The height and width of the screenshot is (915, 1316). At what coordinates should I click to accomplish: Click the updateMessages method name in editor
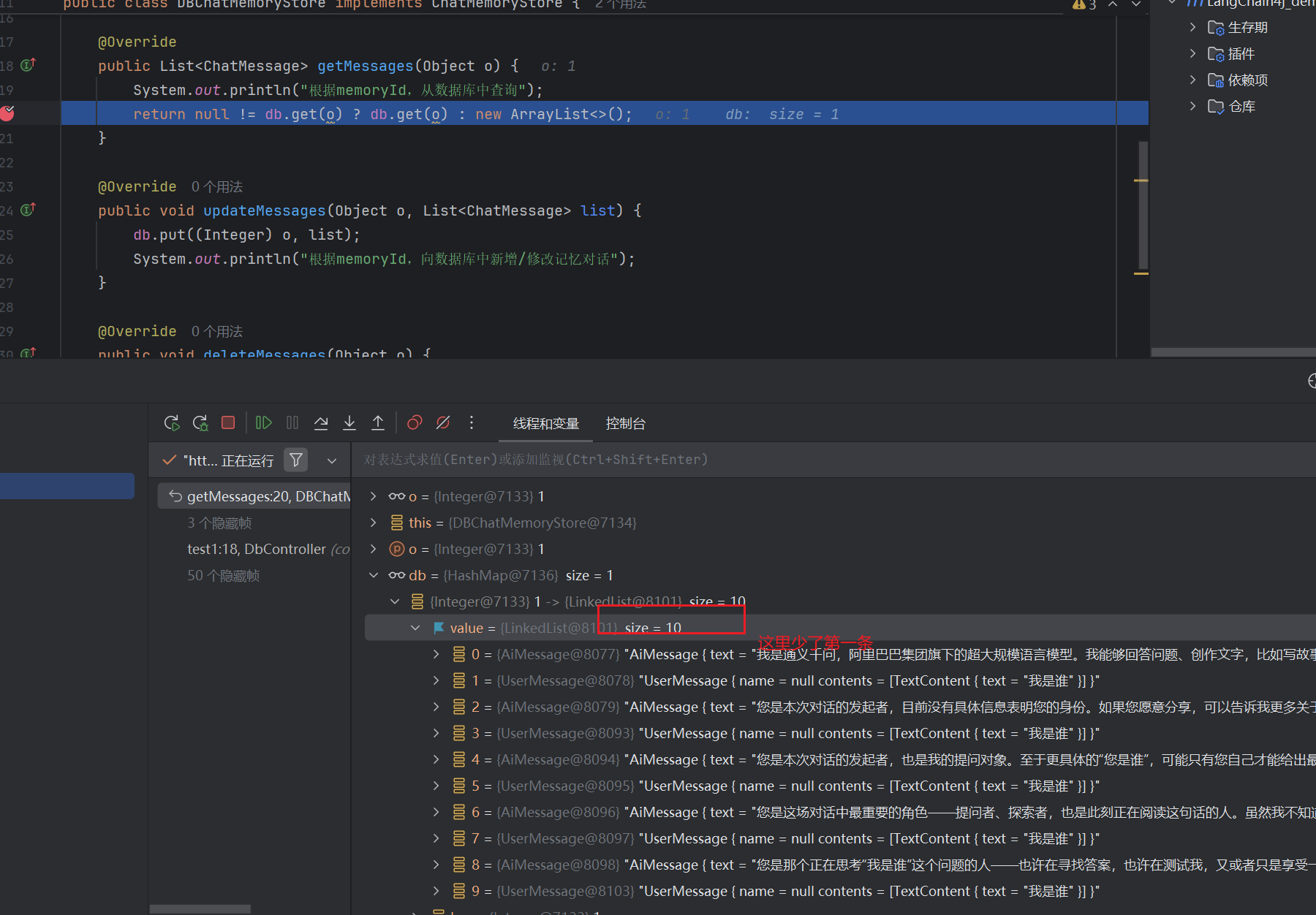coord(265,210)
